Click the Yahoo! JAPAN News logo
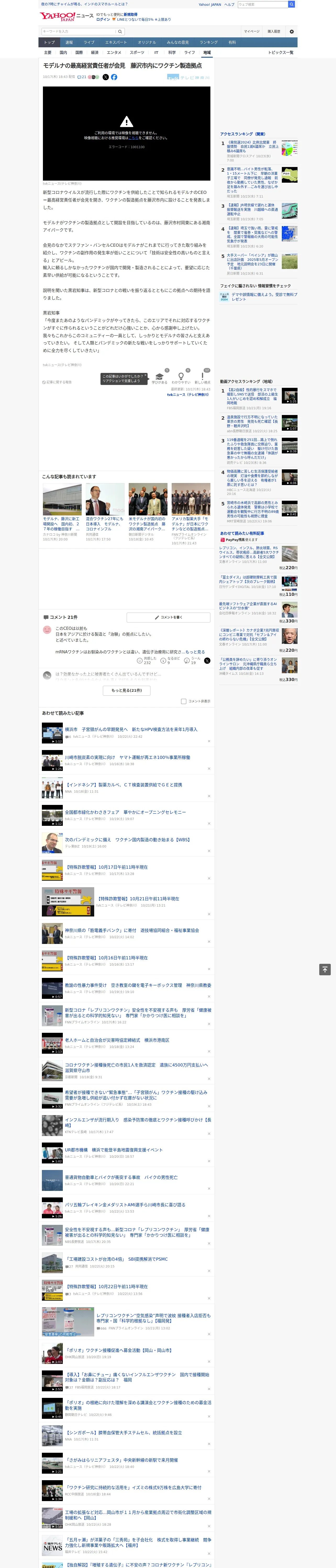This screenshot has width=336, height=1568. pyautogui.click(x=66, y=16)
